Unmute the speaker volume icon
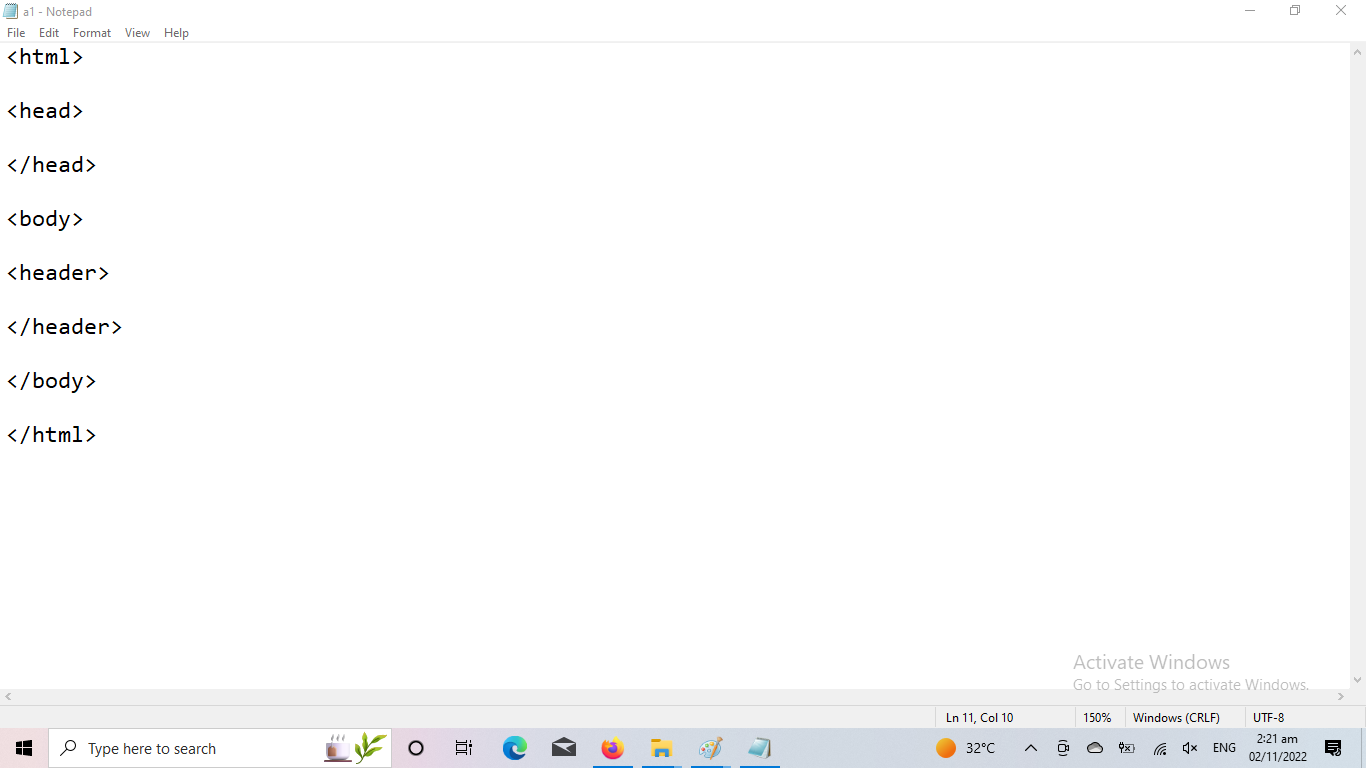Screen dimensions: 1366x768 pos(1190,748)
